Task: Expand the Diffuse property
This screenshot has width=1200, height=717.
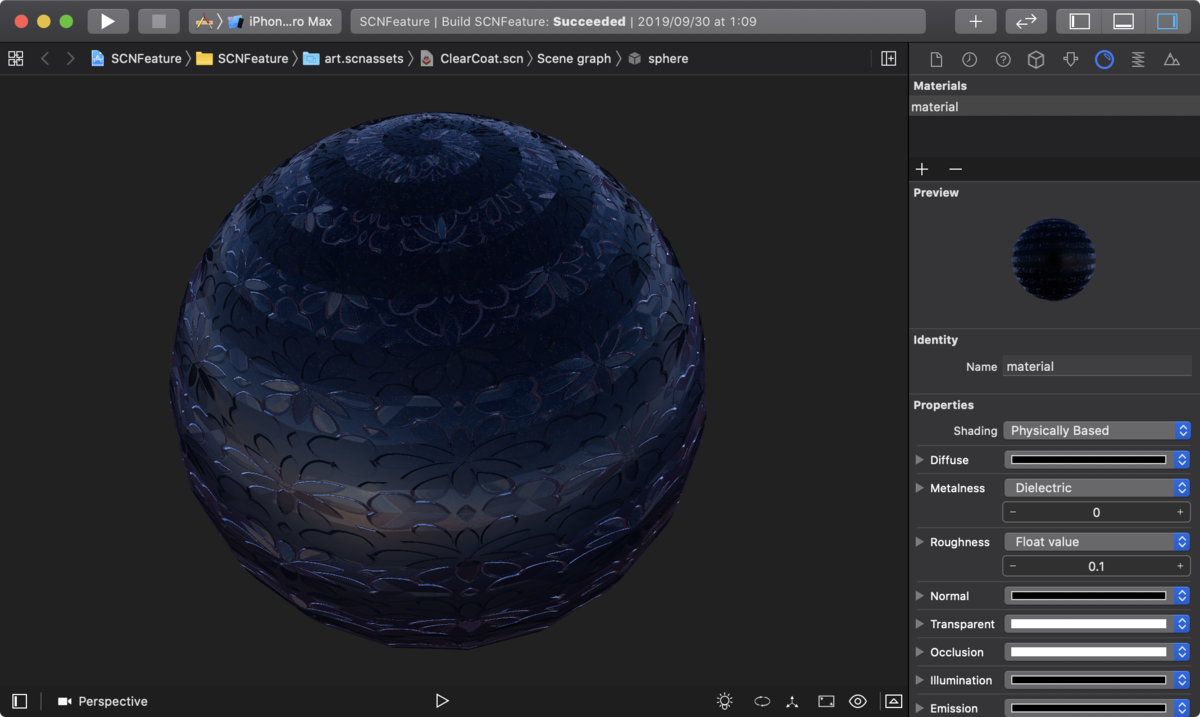Action: pos(920,460)
